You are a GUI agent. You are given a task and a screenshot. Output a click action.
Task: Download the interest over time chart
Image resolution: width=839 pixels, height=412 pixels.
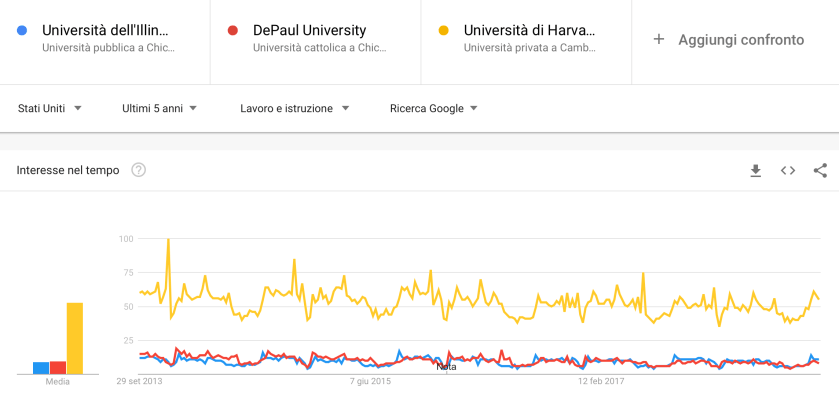(756, 171)
